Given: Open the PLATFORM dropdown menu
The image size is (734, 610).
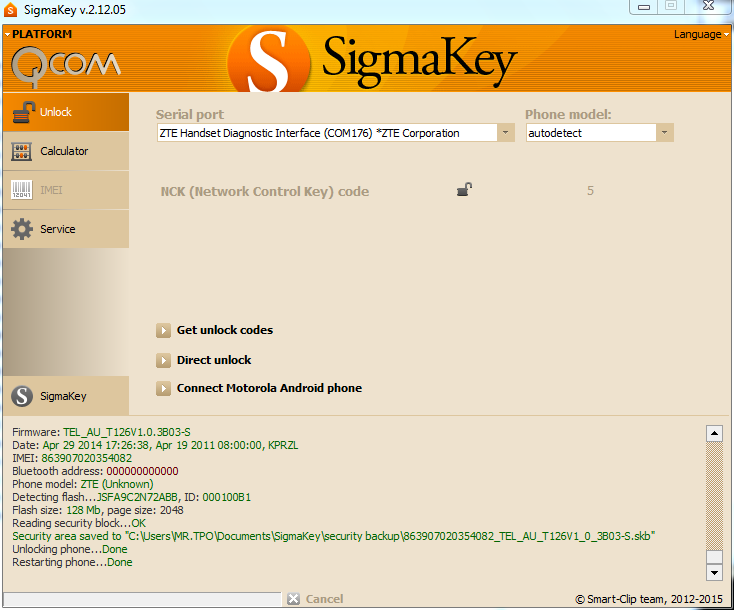Looking at the screenshot, I should [x=38, y=34].
